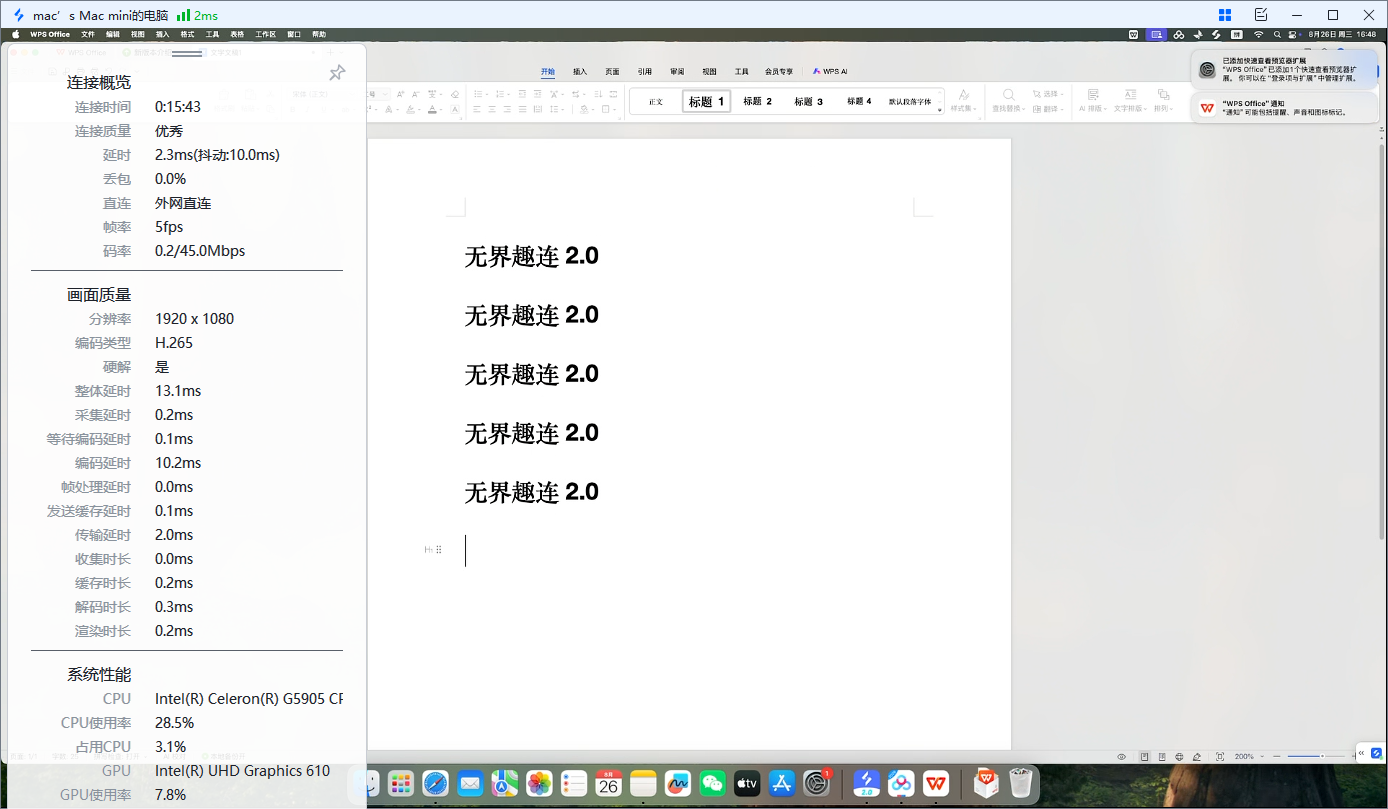1388x809 pixels.
Task: Open Mail in the Dock
Action: click(x=470, y=783)
